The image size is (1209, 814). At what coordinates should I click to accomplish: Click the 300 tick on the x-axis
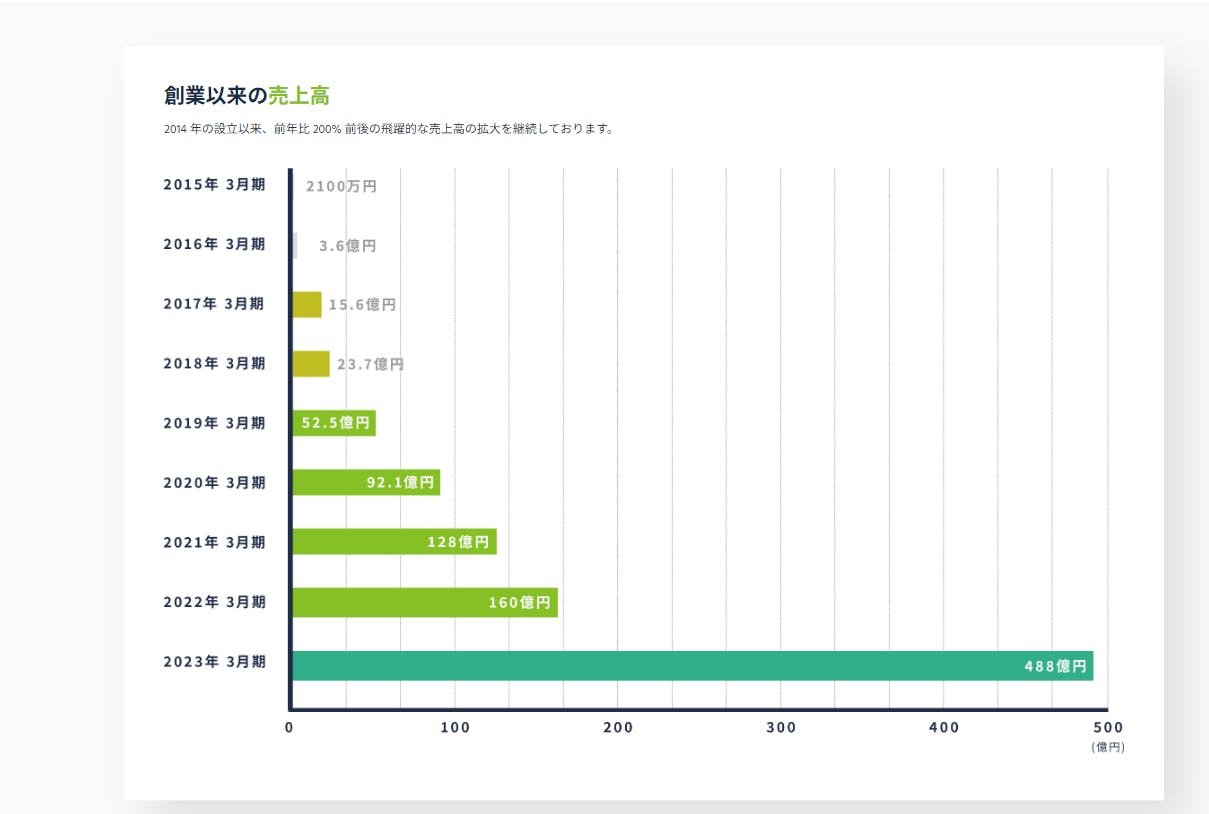click(781, 727)
